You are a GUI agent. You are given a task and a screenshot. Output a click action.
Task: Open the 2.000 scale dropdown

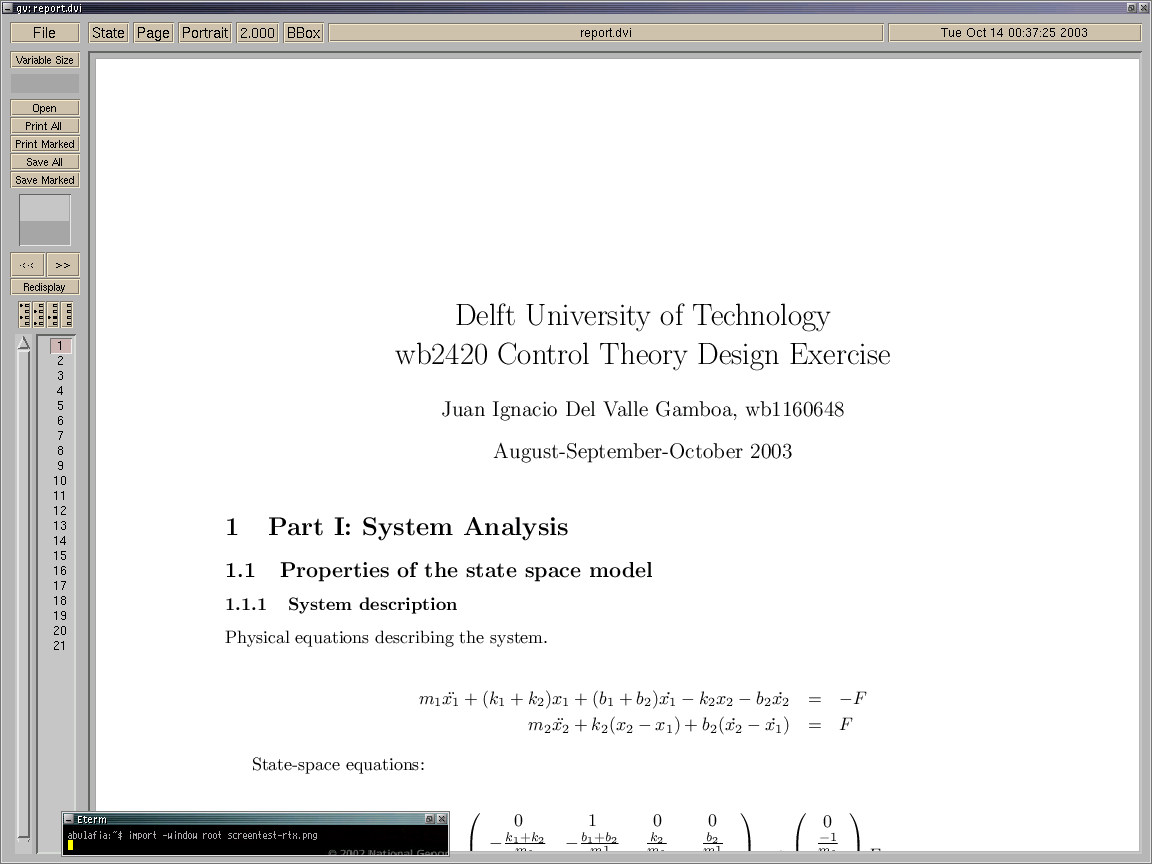257,33
